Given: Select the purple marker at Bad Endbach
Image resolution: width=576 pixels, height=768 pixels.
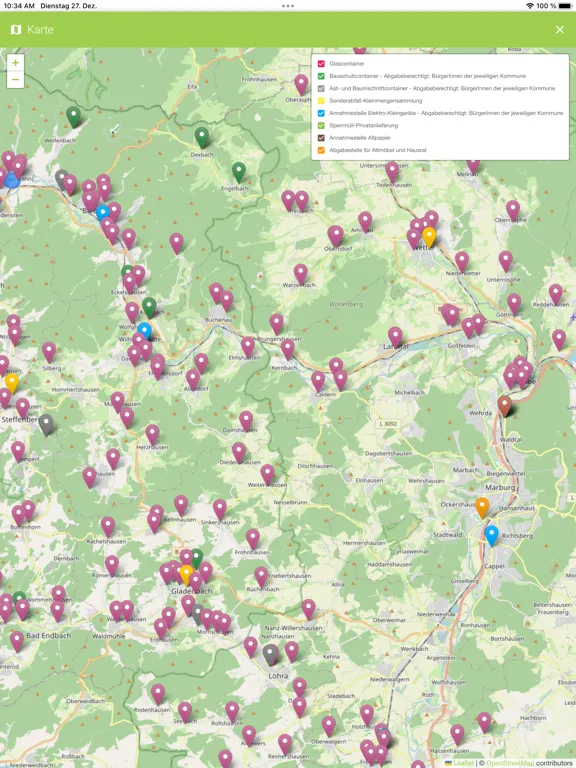Looking at the screenshot, I should tap(17, 641).
